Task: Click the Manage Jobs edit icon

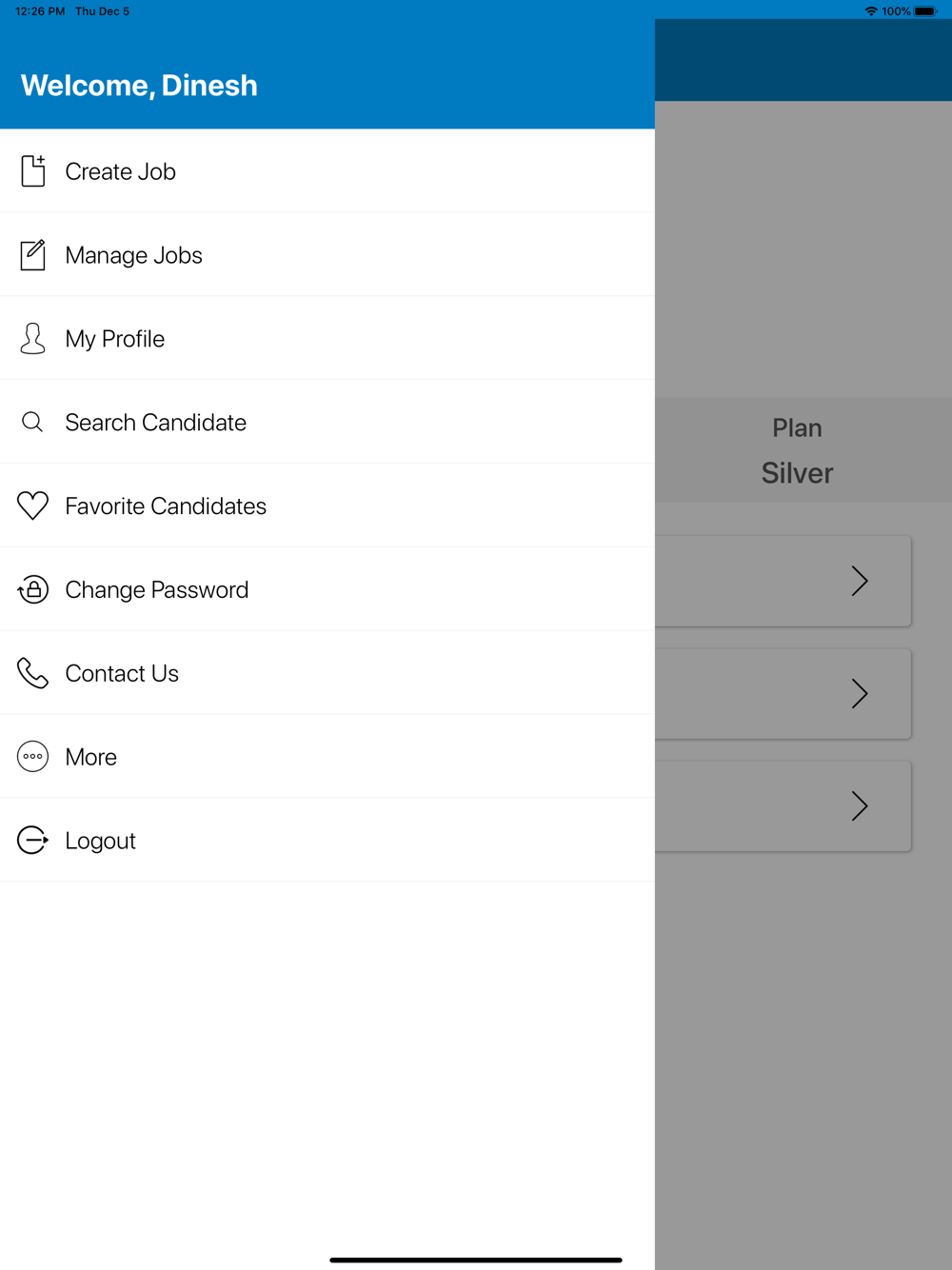Action: 33,255
